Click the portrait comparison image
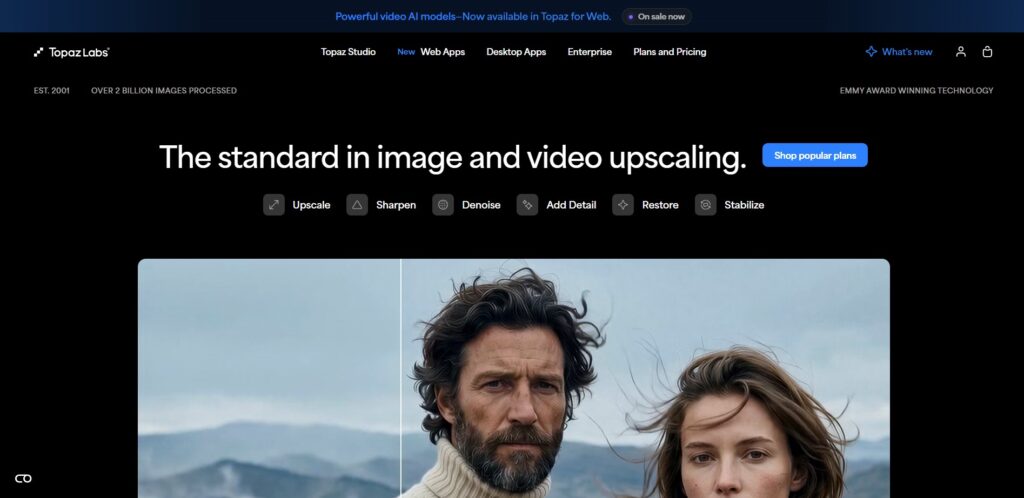 pos(514,379)
